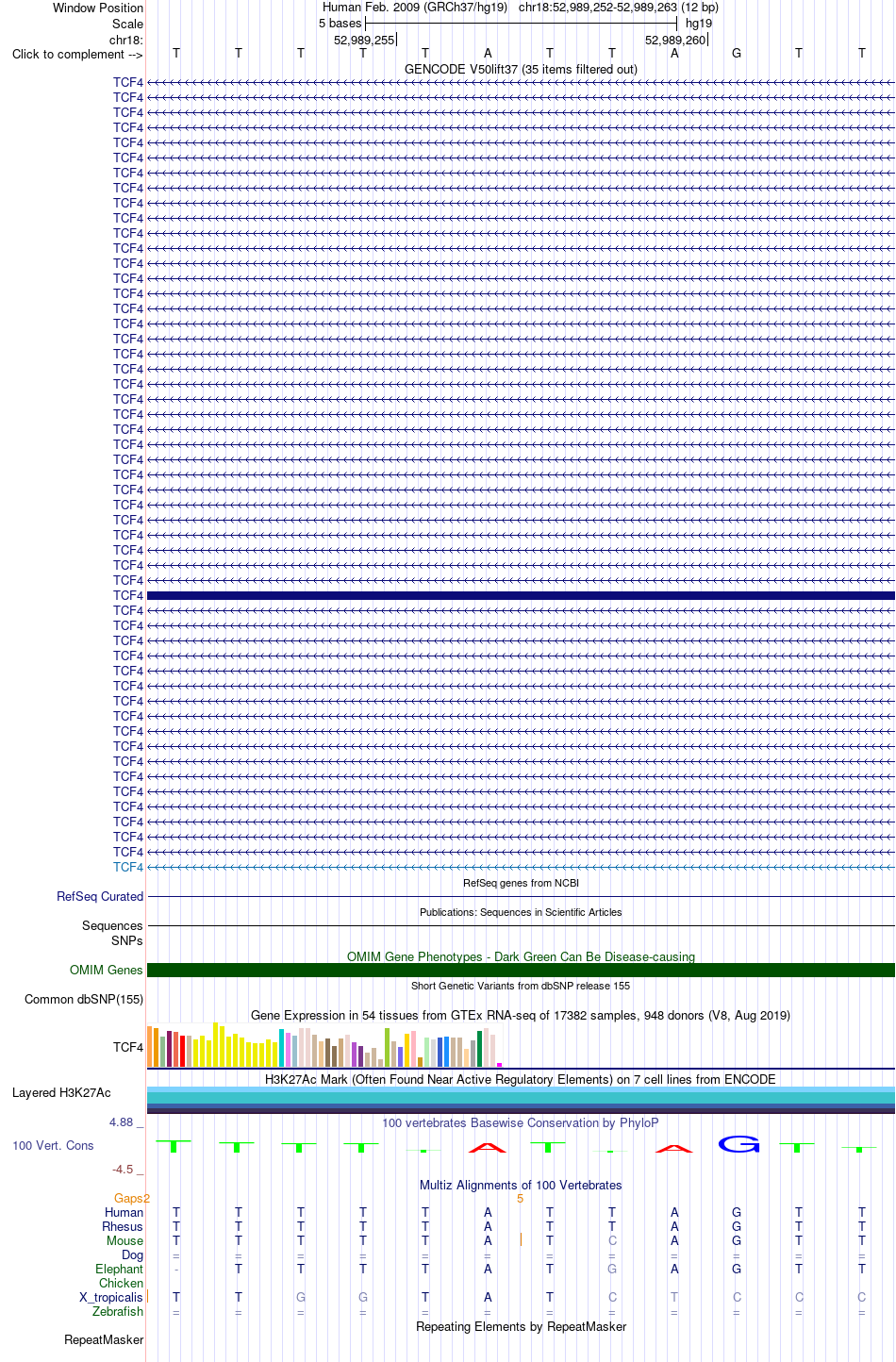Click the layered H3K27Ac cyan signal band
This screenshot has height=1362, width=896.
coord(521,1100)
